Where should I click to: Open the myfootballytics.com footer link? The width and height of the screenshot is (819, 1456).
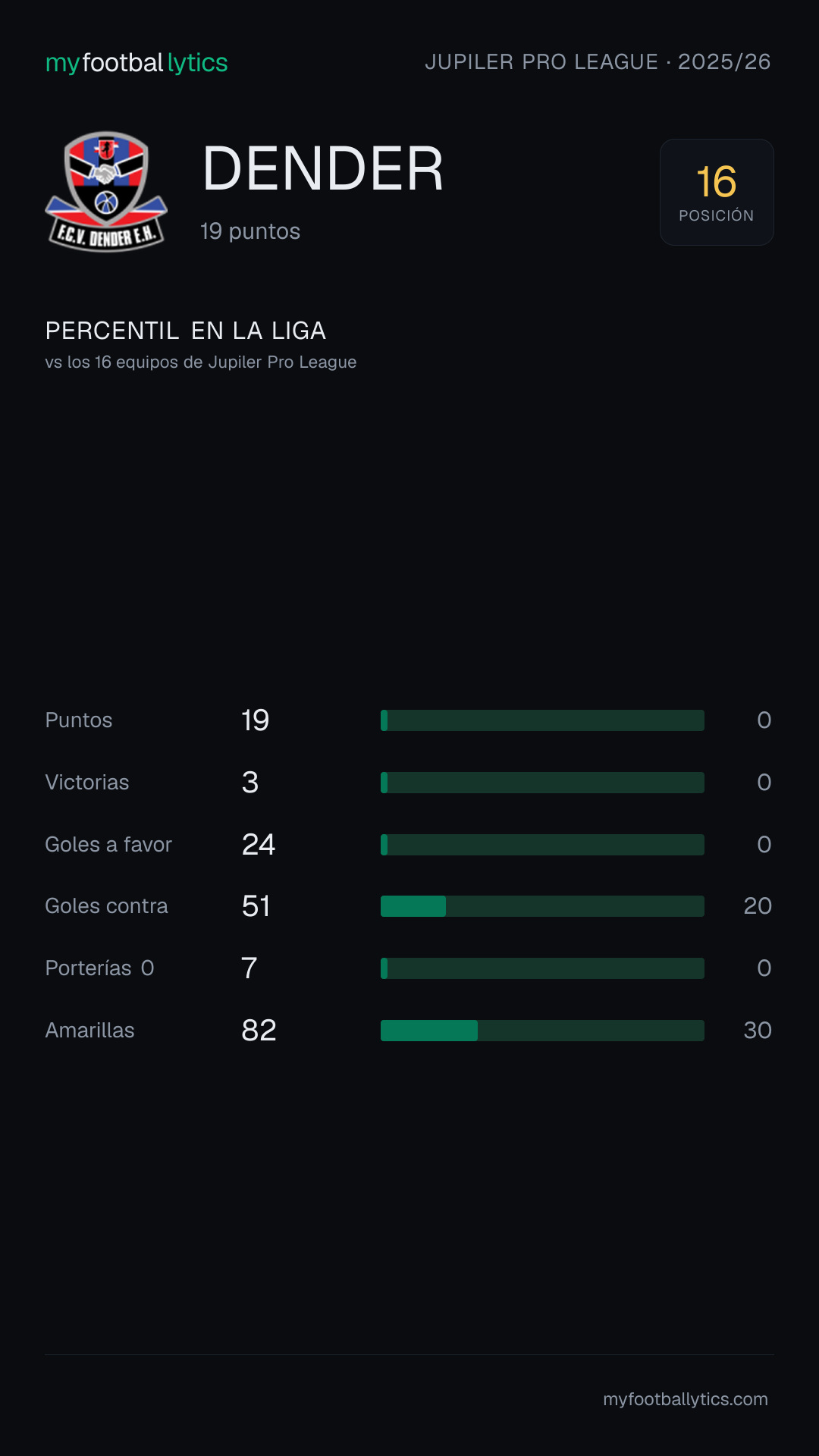pyautogui.click(x=686, y=1399)
